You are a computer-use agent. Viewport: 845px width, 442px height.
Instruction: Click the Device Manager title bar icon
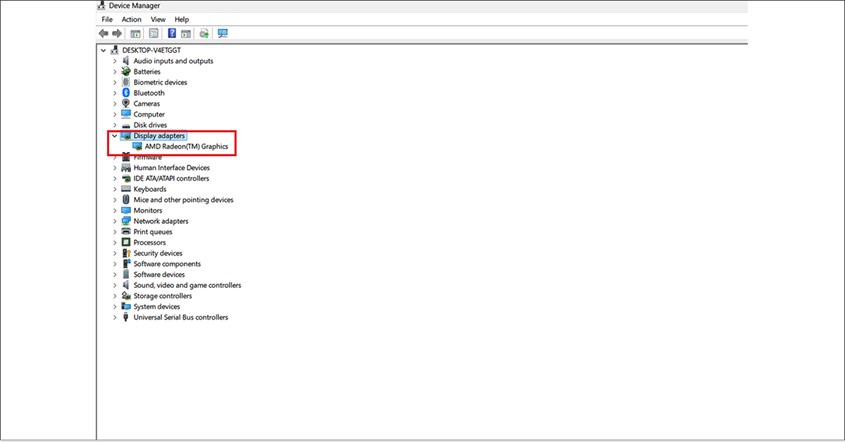tap(101, 5)
